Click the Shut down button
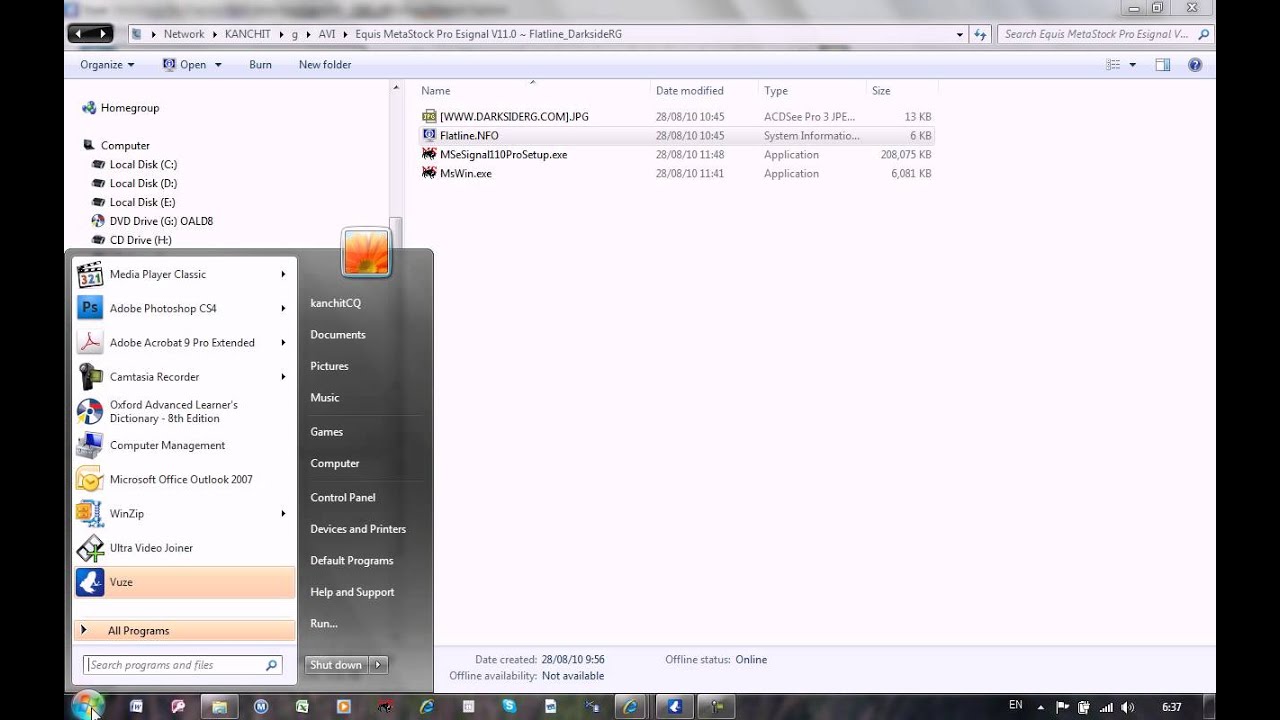 [x=336, y=665]
